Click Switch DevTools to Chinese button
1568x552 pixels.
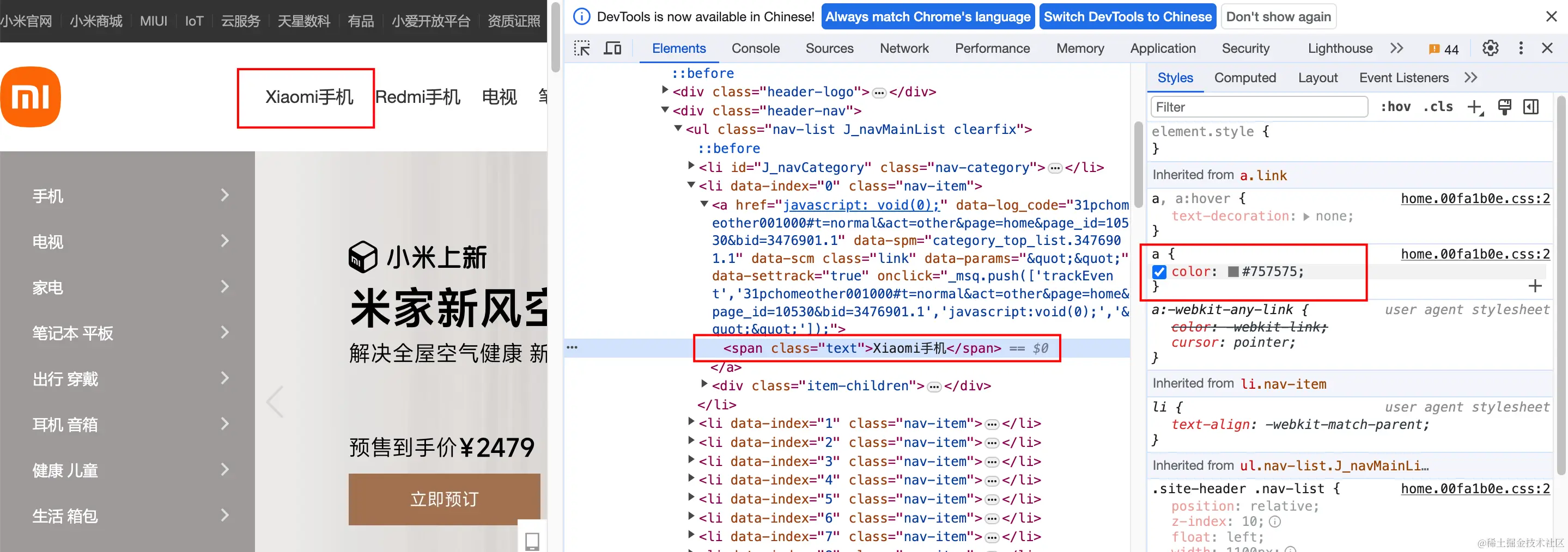(x=1128, y=17)
